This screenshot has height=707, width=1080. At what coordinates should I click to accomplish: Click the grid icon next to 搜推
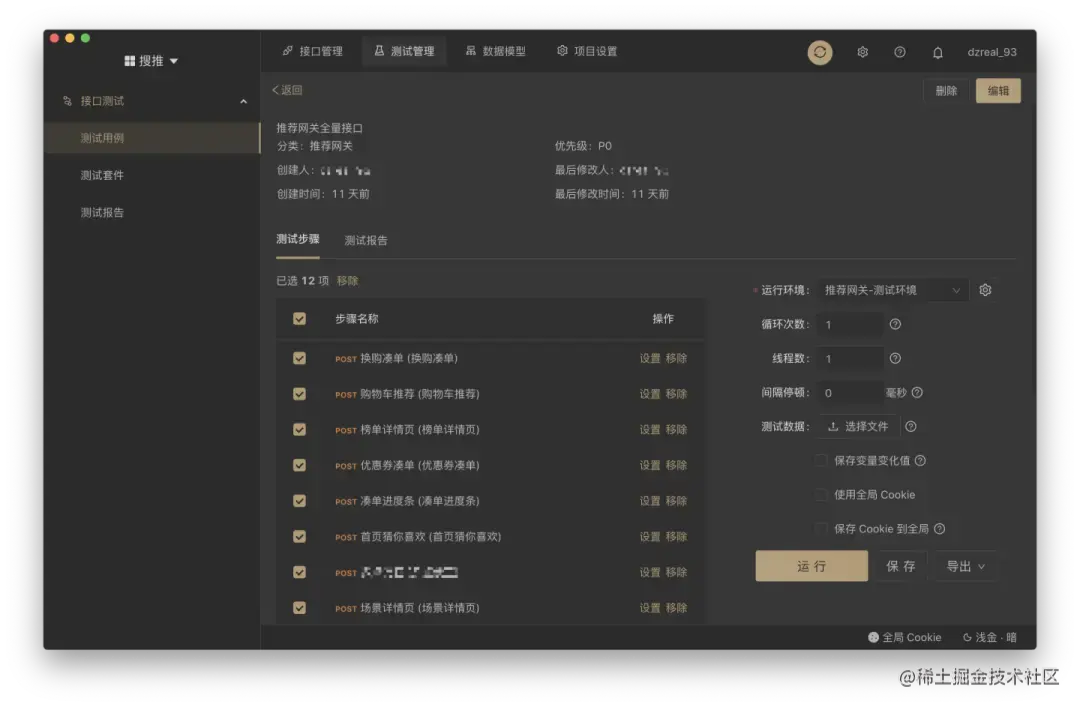pos(129,61)
